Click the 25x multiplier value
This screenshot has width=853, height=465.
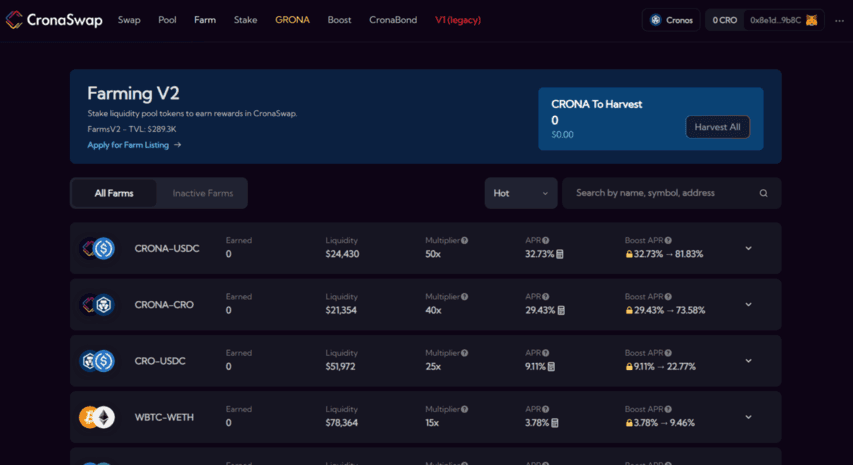tap(433, 367)
